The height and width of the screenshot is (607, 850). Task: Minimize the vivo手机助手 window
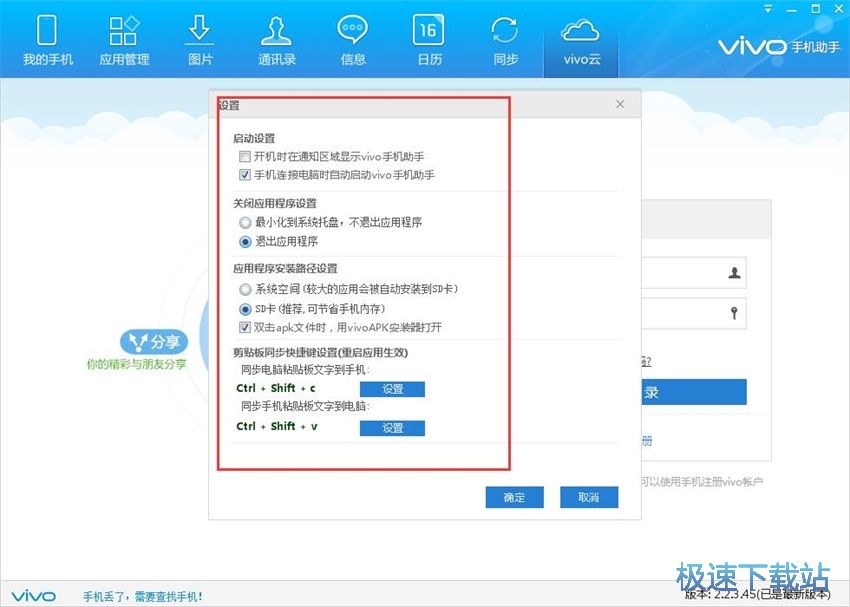[792, 10]
